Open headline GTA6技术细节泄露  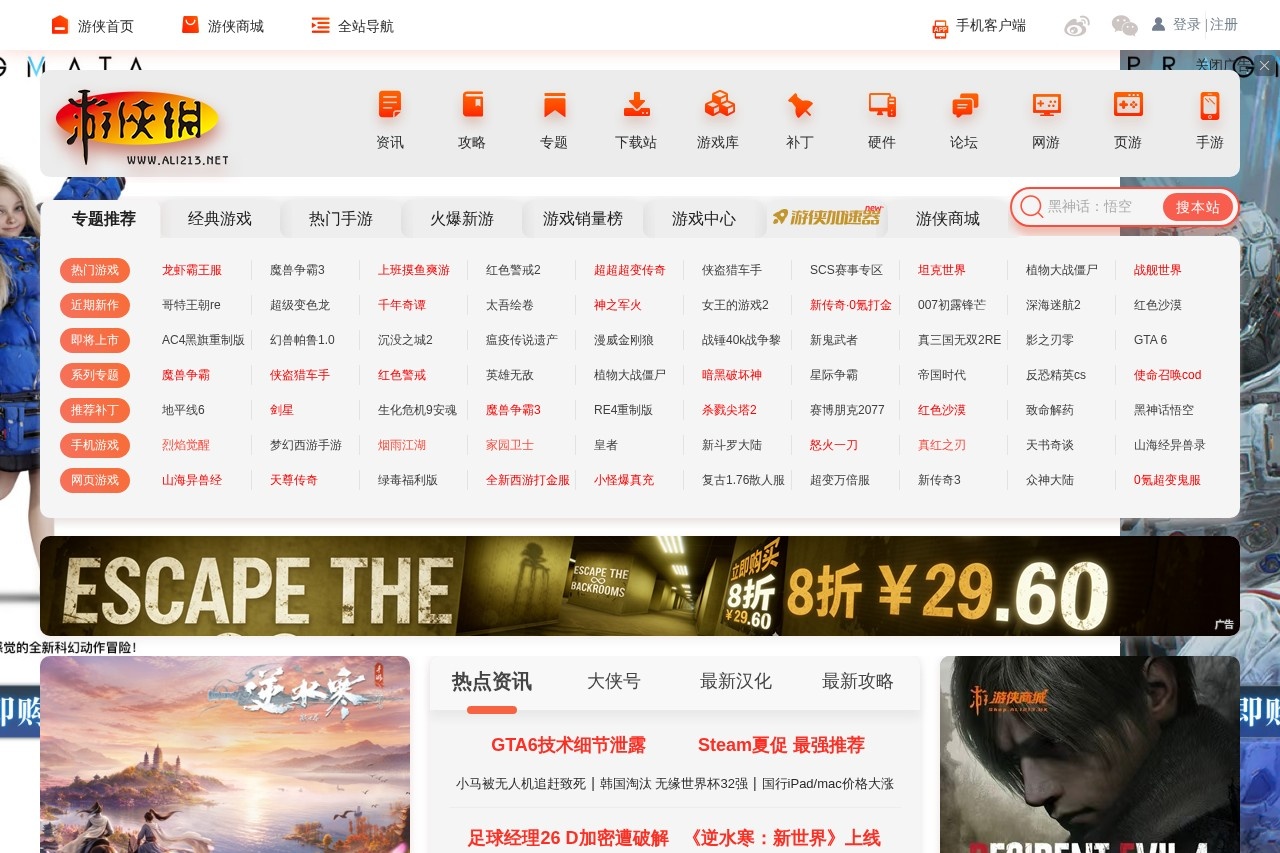[568, 745]
